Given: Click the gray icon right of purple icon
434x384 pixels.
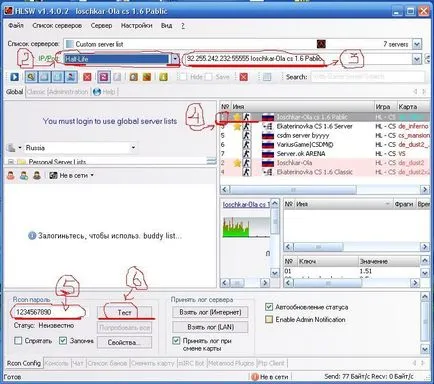Looking at the screenshot, I should coord(117,77).
